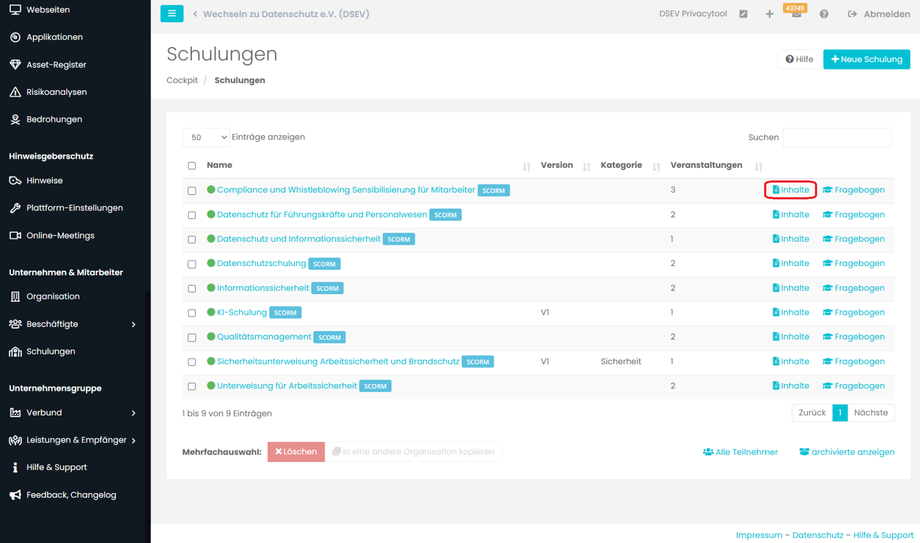Open the 50 entries per page dropdown
Viewport: 920px width, 543px height.
205,137
